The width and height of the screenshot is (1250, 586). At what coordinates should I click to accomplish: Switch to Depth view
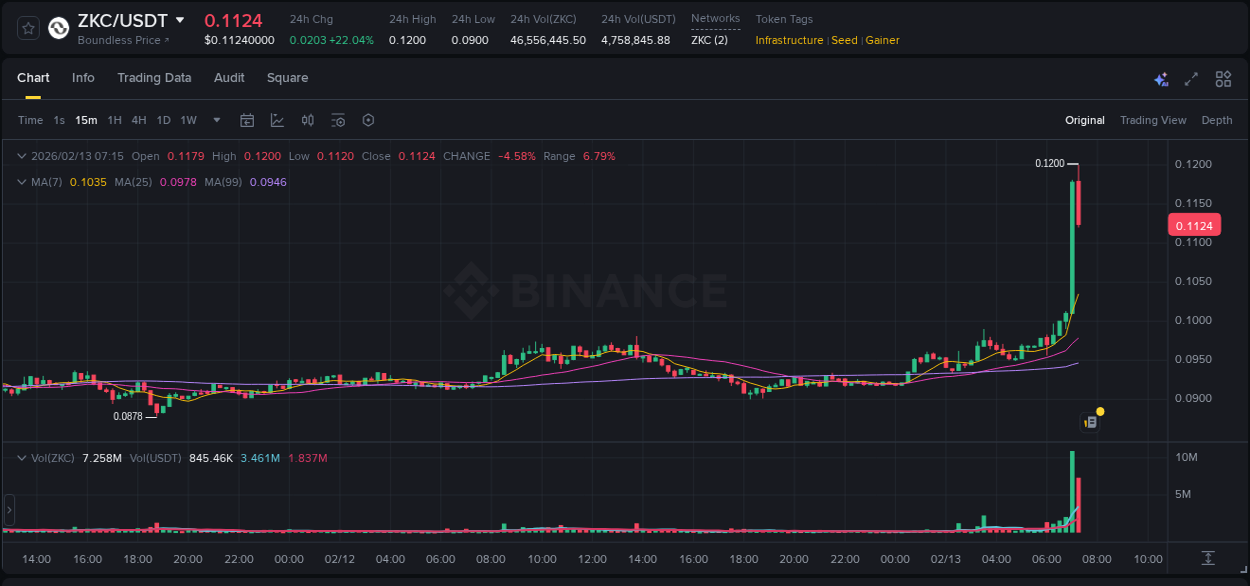pyautogui.click(x=1216, y=120)
